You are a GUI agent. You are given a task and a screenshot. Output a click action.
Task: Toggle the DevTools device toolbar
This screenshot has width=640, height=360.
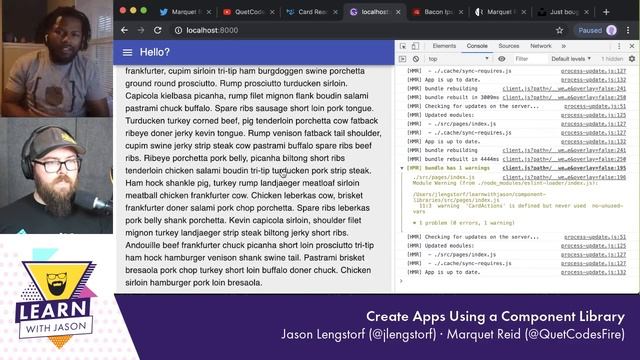[415, 46]
